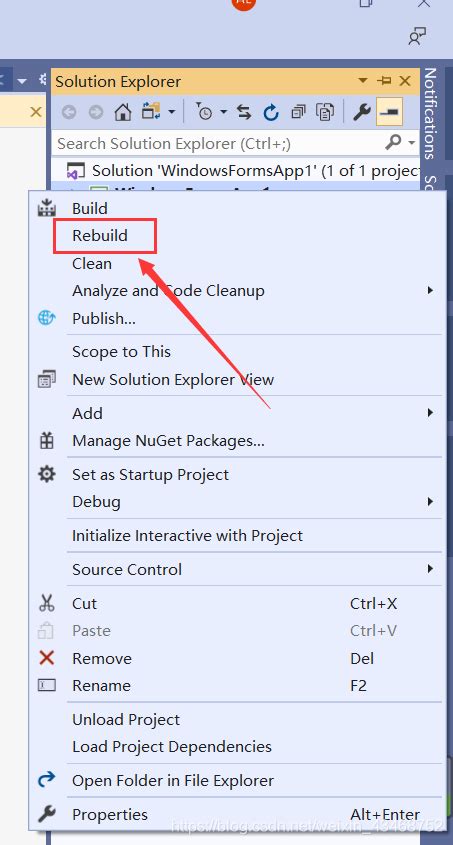Image resolution: width=453 pixels, height=845 pixels.
Task: Toggle the Preview Selected Items button
Action: (389, 112)
